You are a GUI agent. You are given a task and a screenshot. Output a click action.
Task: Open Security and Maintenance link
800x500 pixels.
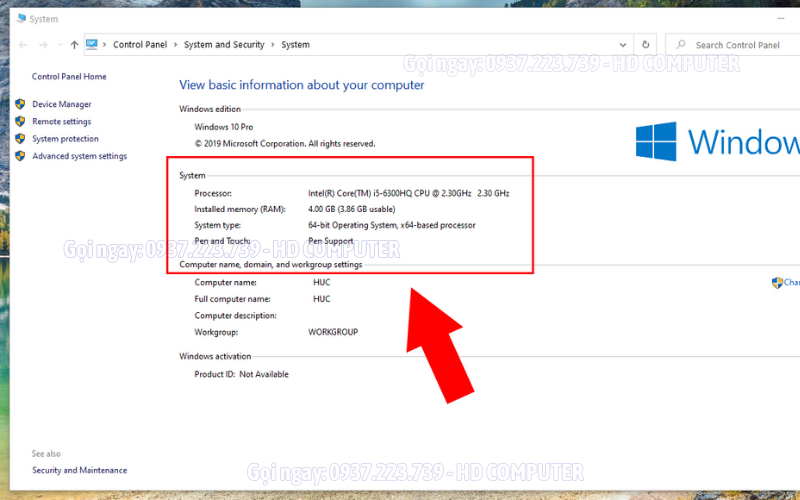(80, 470)
